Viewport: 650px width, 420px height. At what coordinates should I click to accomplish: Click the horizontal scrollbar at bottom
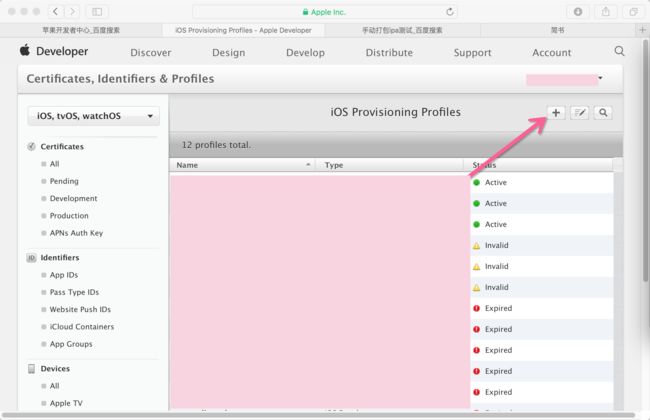pos(318,415)
